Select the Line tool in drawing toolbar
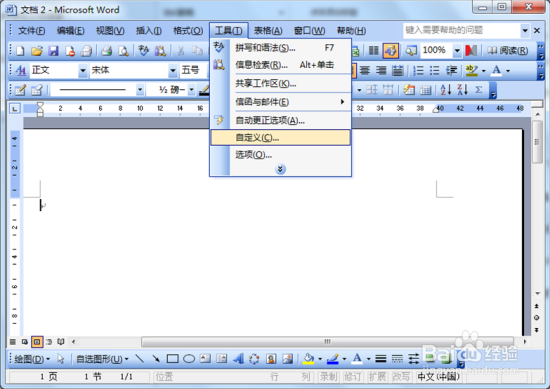 point(140,358)
